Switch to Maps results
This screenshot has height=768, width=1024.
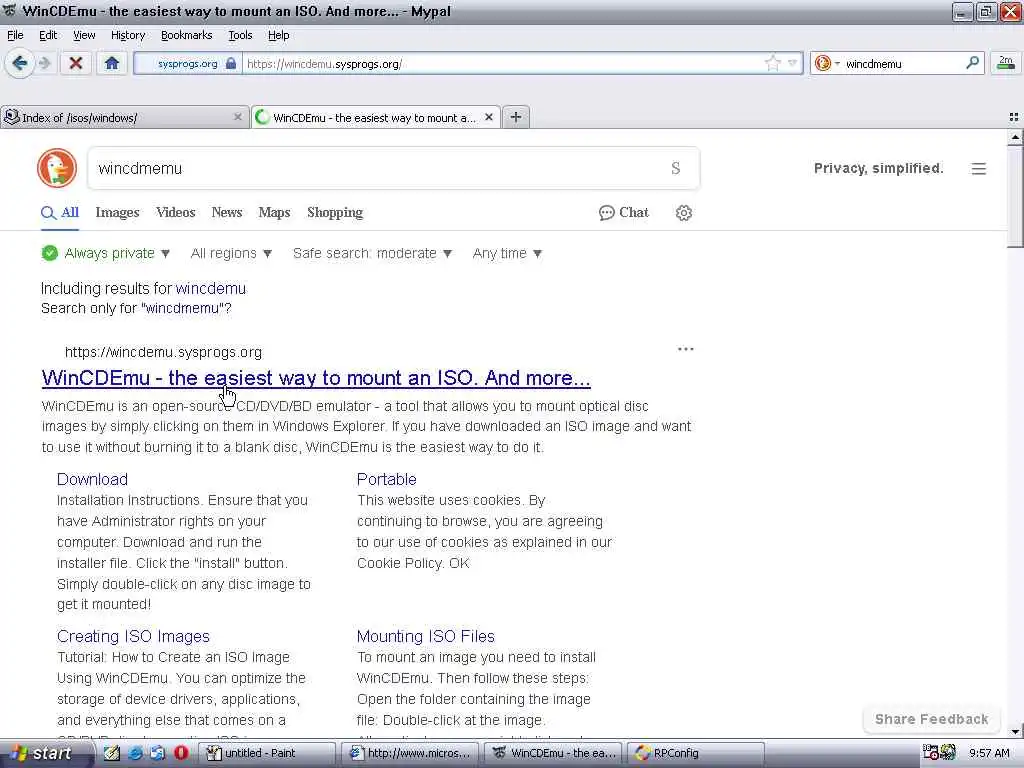tap(274, 213)
